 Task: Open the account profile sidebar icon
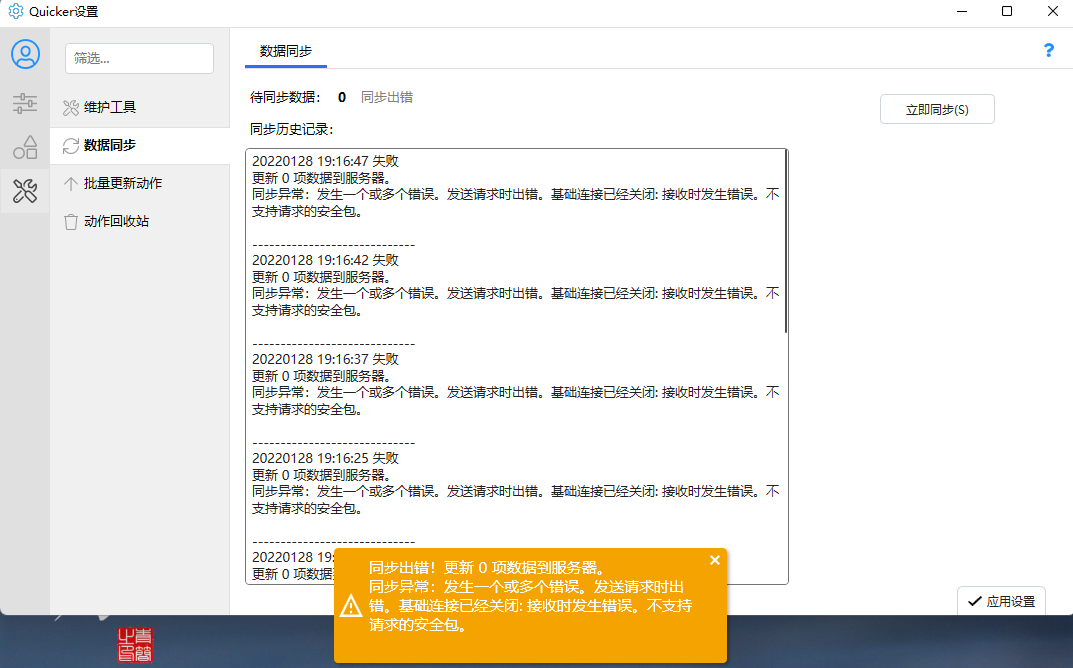[x=25, y=54]
